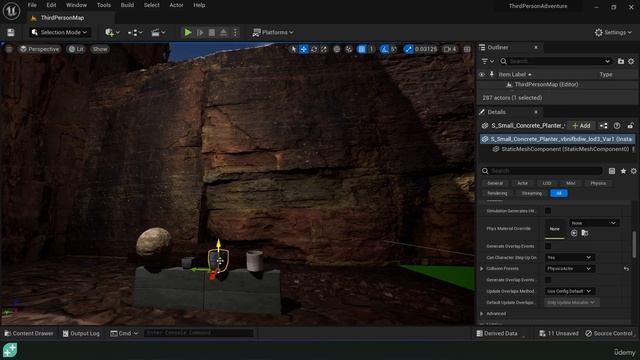Filter Details by Physics
The image size is (640, 360).
point(598,183)
